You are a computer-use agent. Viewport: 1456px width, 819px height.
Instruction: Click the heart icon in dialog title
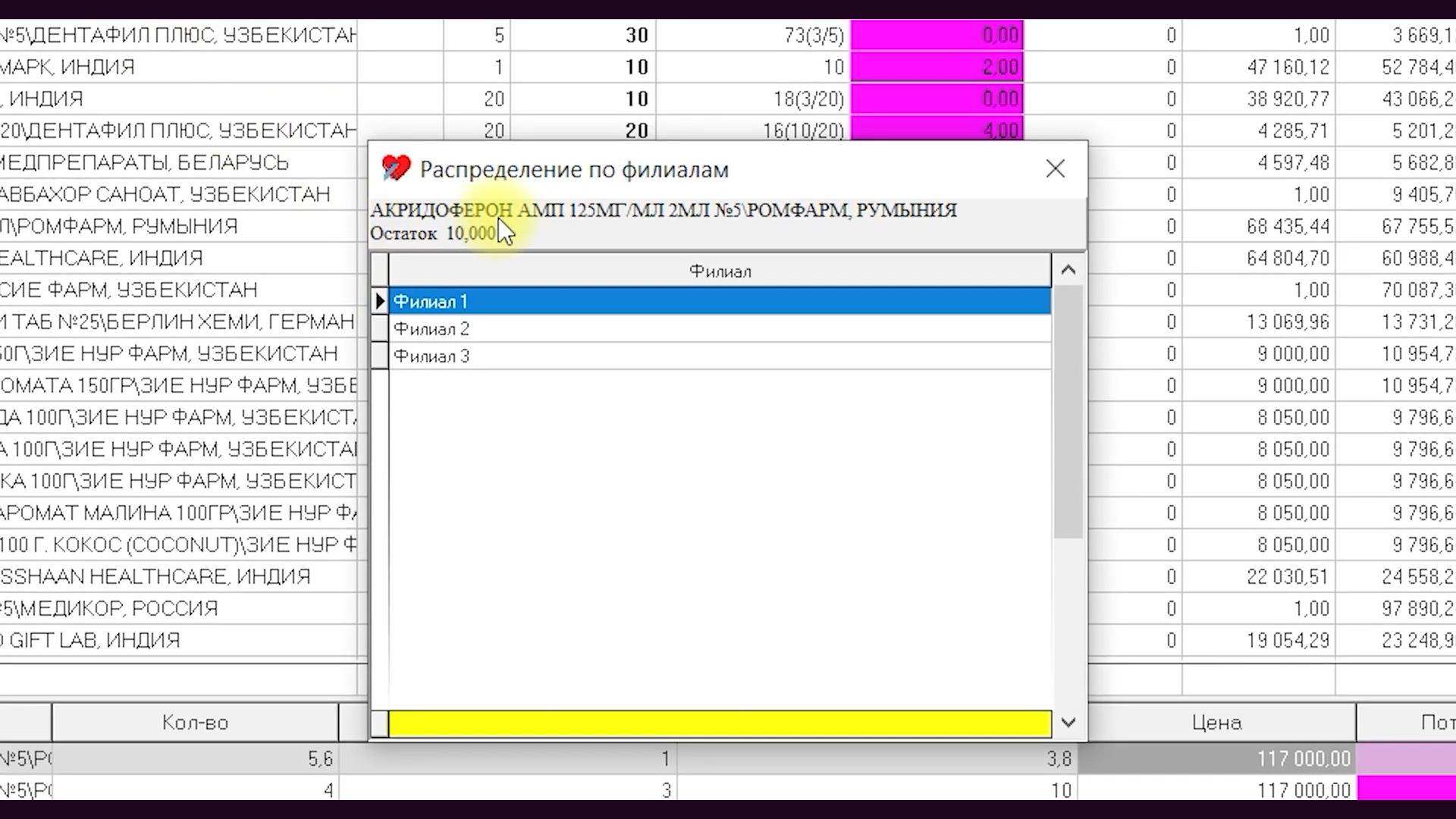pyautogui.click(x=395, y=168)
